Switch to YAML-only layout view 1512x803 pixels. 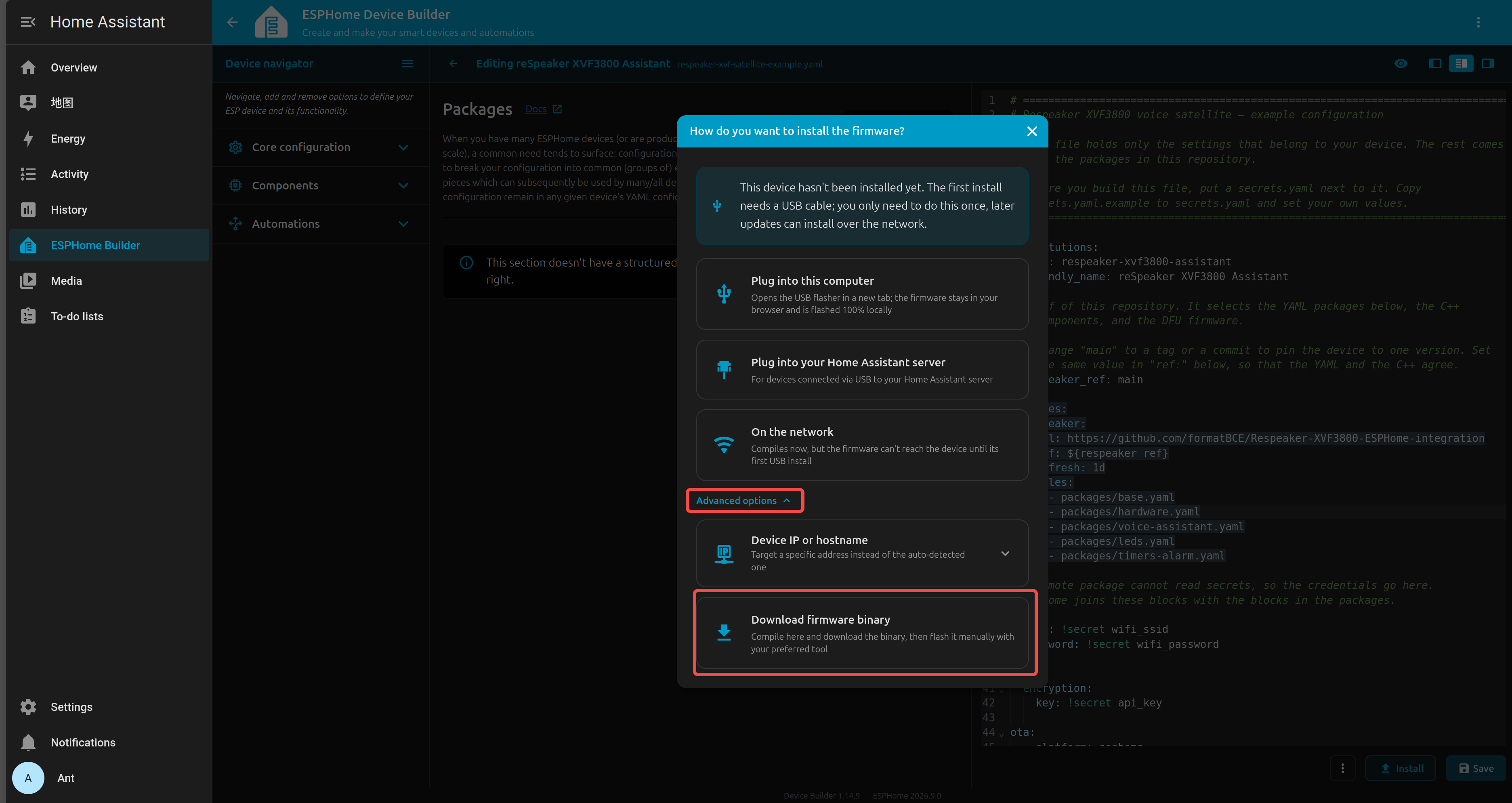(1487, 63)
